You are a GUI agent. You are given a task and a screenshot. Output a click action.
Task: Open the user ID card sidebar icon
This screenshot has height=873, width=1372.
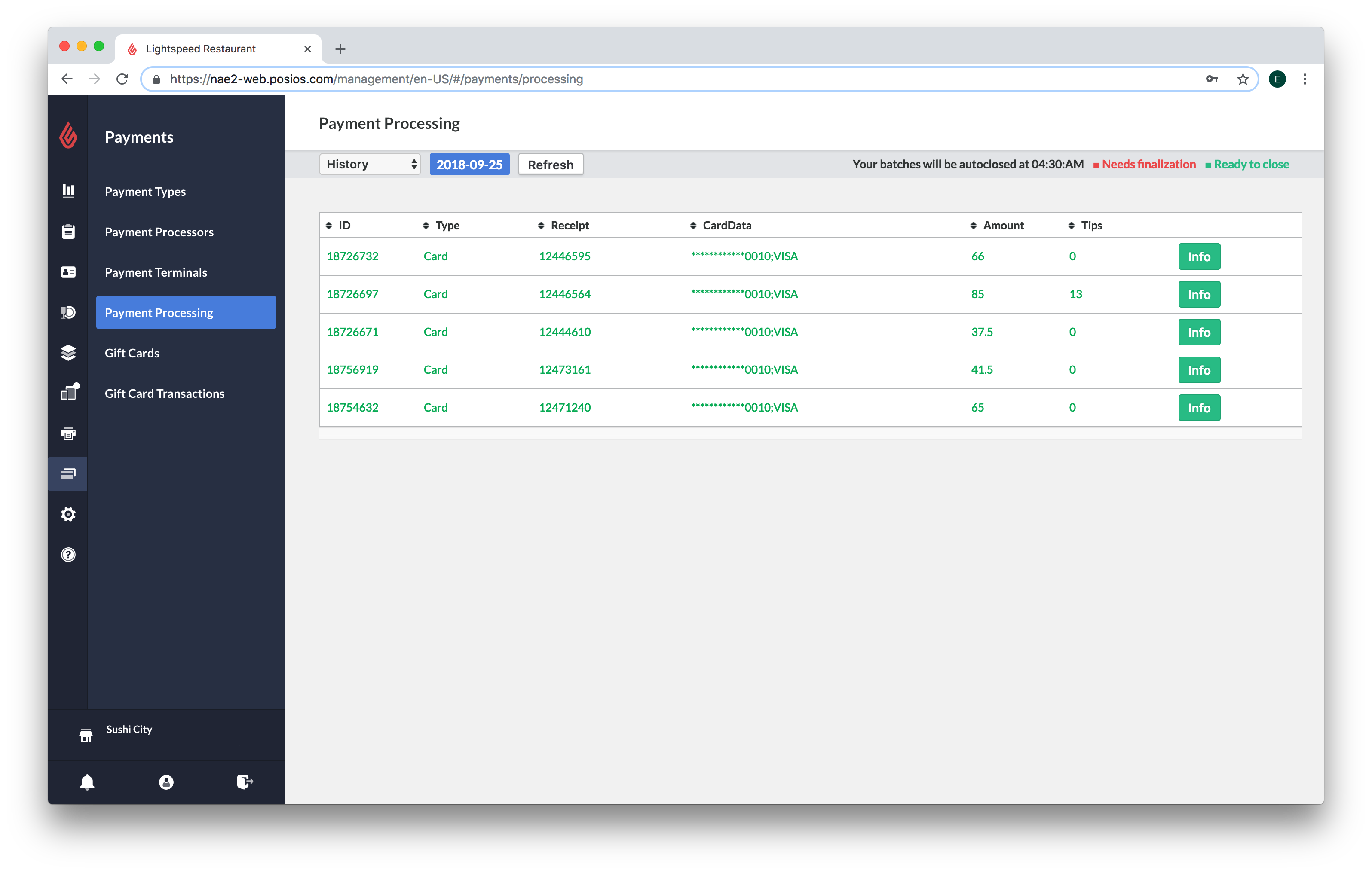(x=68, y=272)
